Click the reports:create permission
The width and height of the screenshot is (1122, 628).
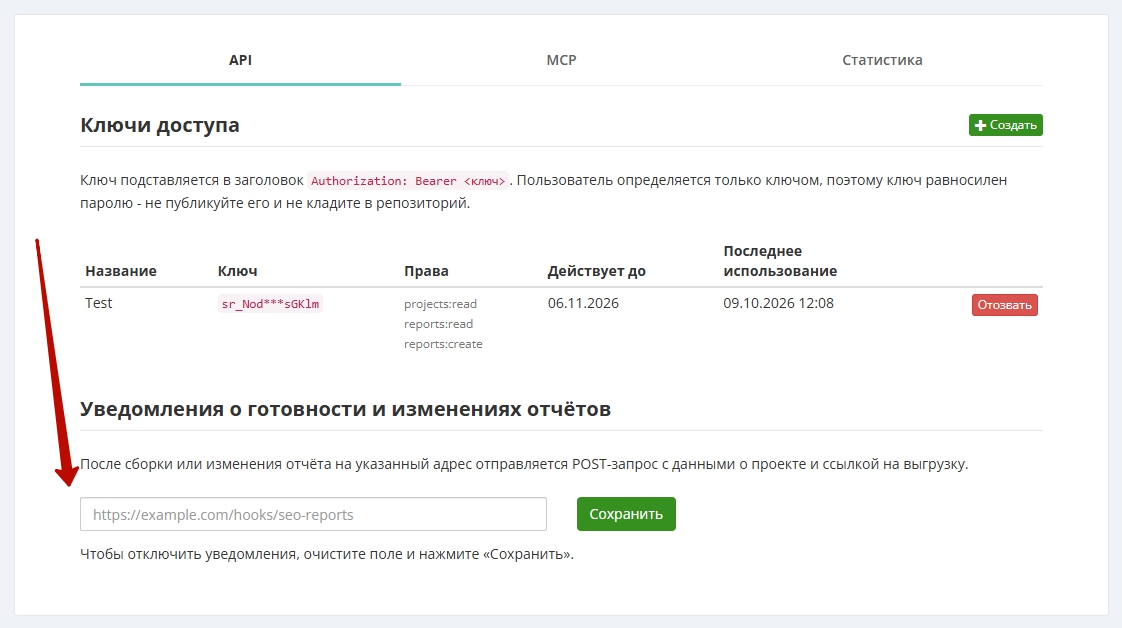point(443,344)
